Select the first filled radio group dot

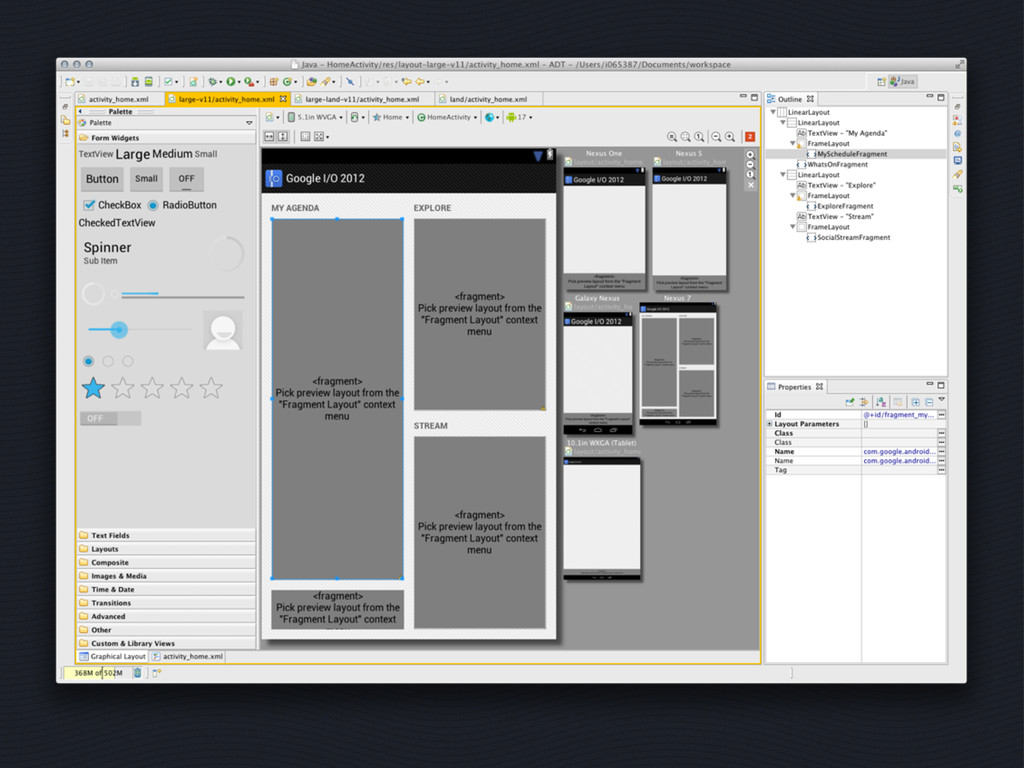coord(89,361)
